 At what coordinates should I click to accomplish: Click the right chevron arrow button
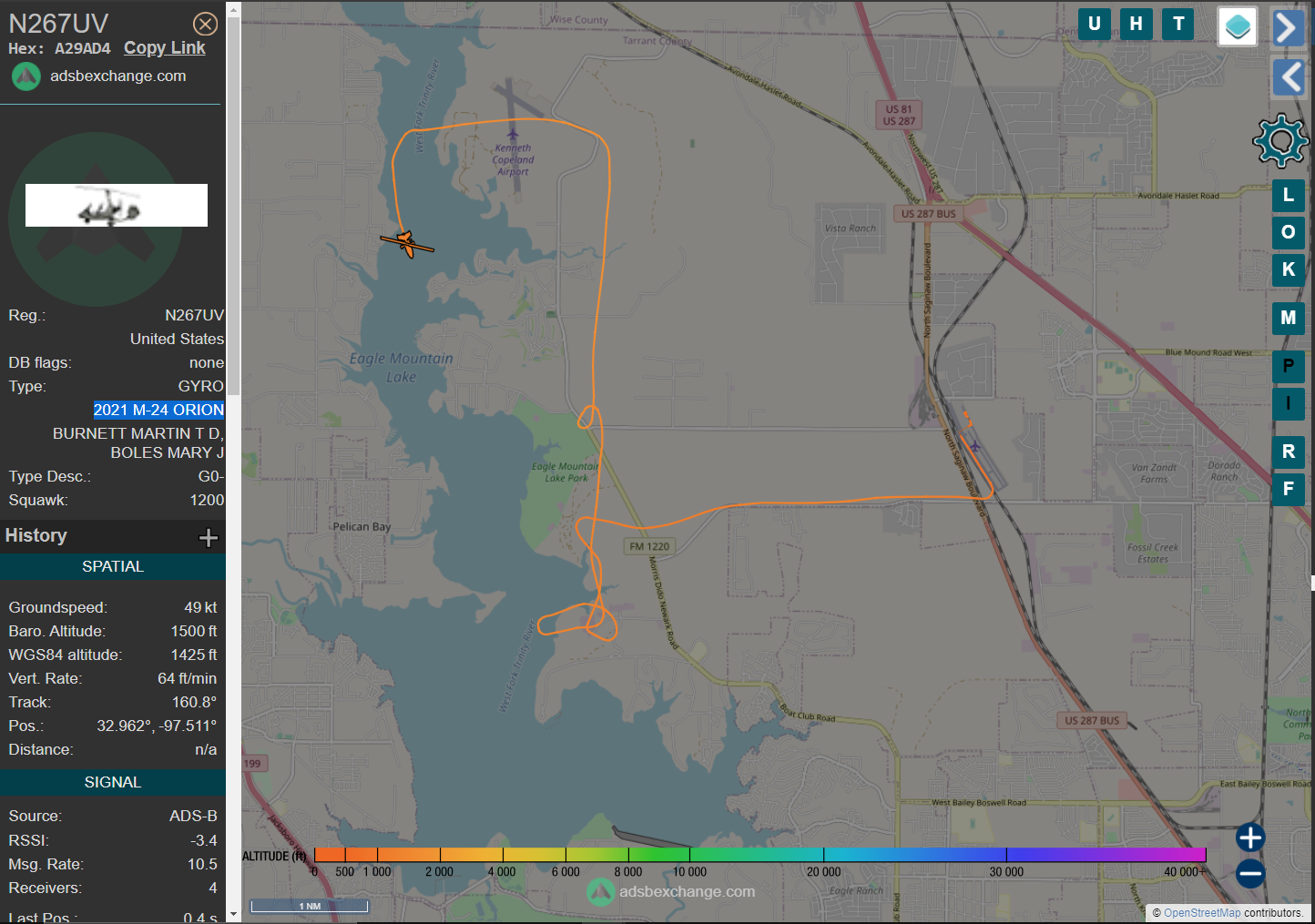[1288, 28]
